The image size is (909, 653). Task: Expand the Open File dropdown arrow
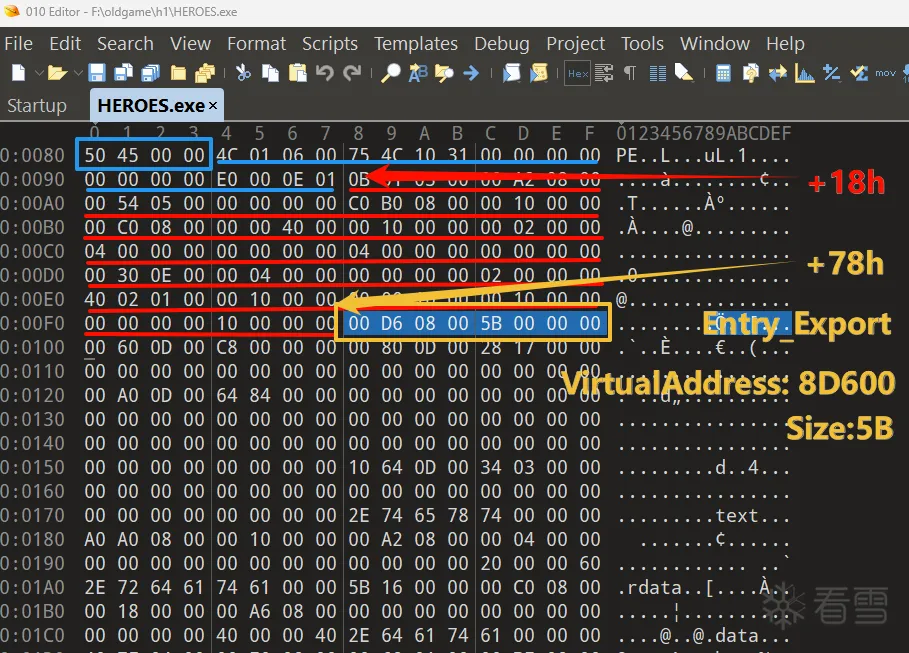(x=76, y=73)
